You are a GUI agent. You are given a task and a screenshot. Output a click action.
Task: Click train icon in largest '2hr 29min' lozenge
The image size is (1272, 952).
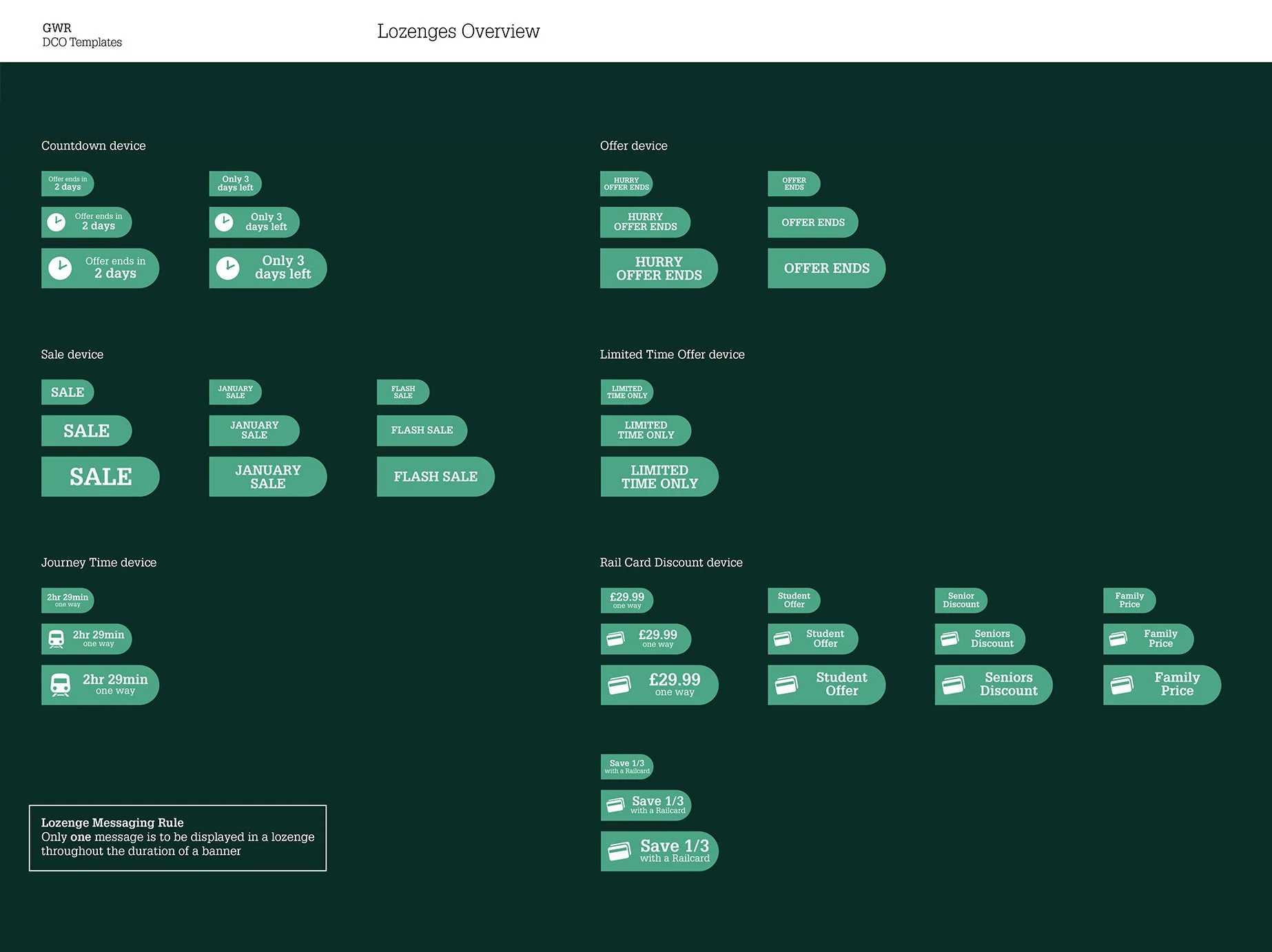pos(61,685)
